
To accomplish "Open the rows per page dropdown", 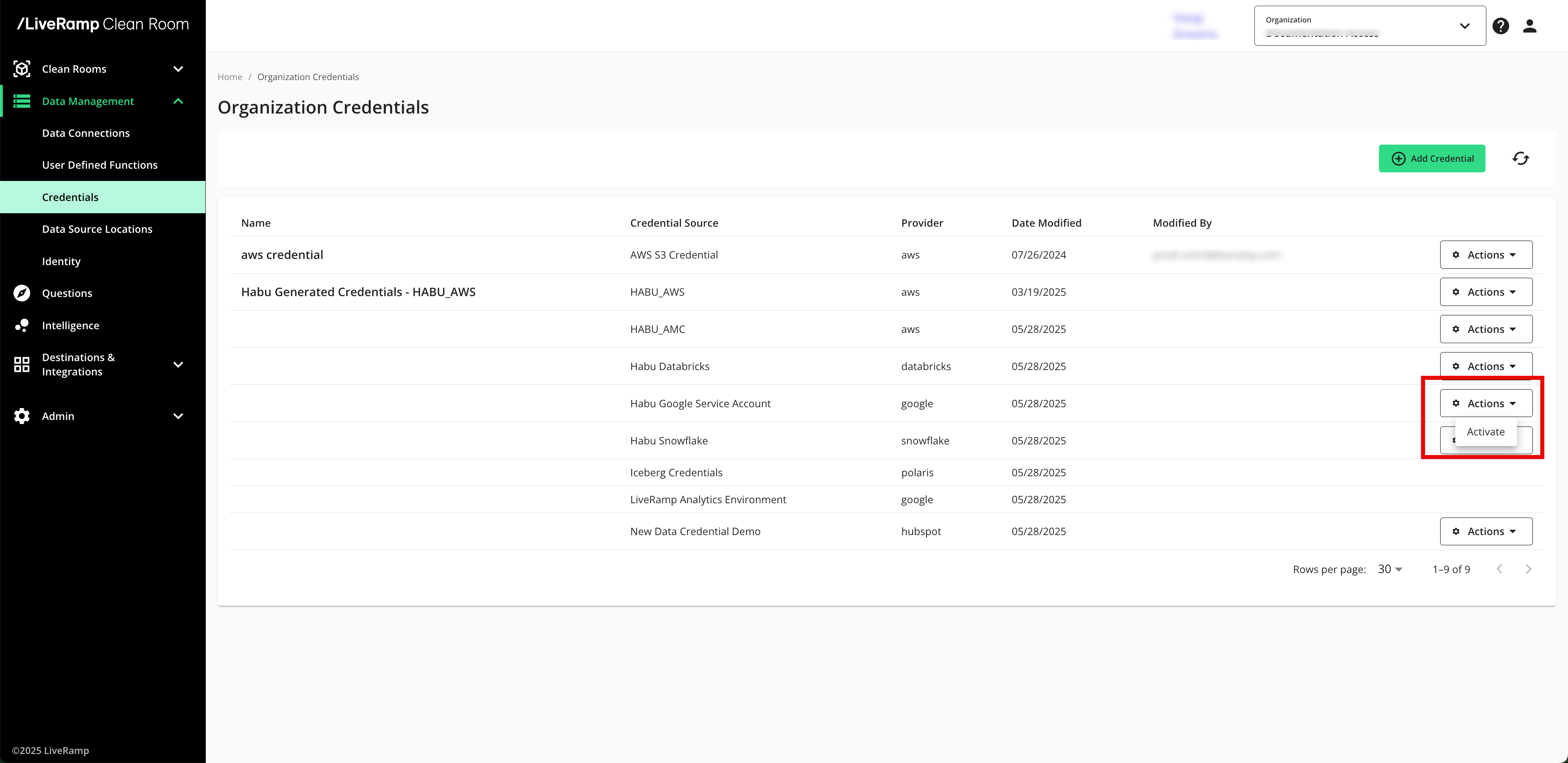I will (1390, 569).
